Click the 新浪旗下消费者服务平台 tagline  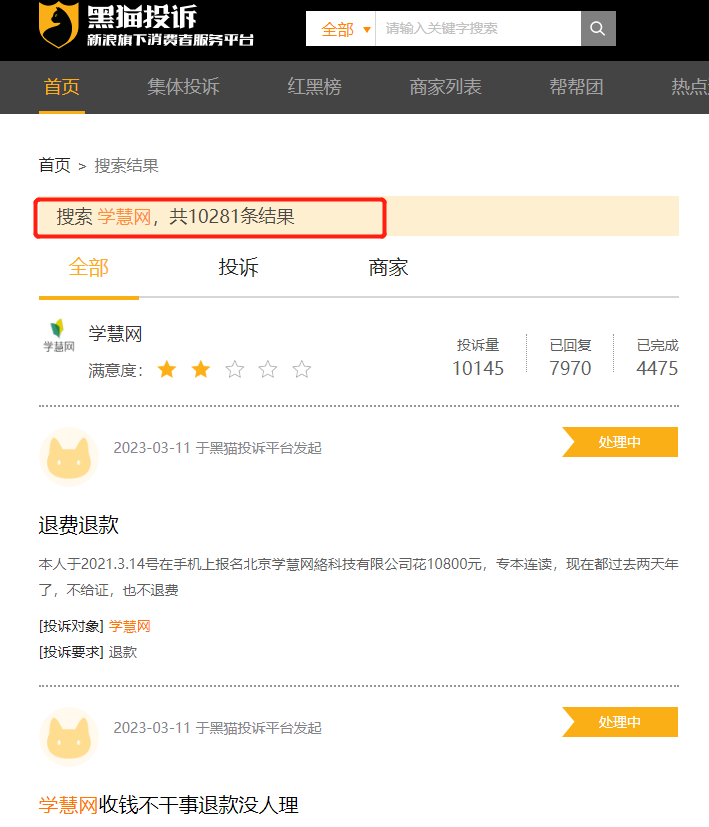click(170, 40)
